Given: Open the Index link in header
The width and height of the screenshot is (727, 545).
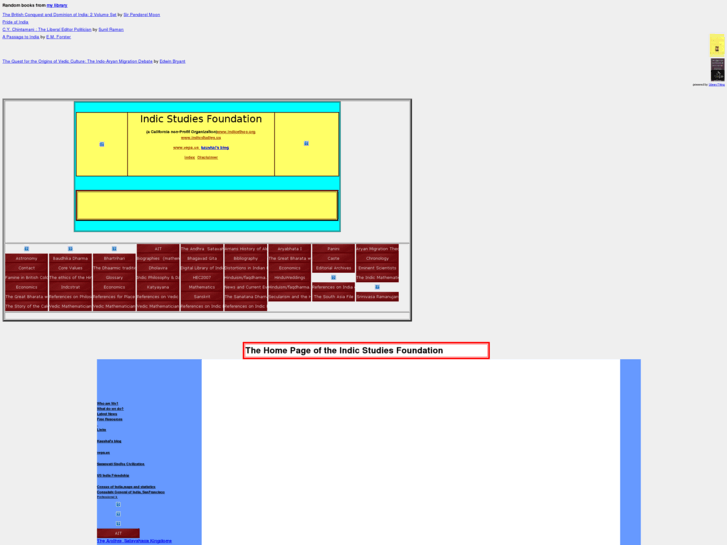Looking at the screenshot, I should point(190,158).
